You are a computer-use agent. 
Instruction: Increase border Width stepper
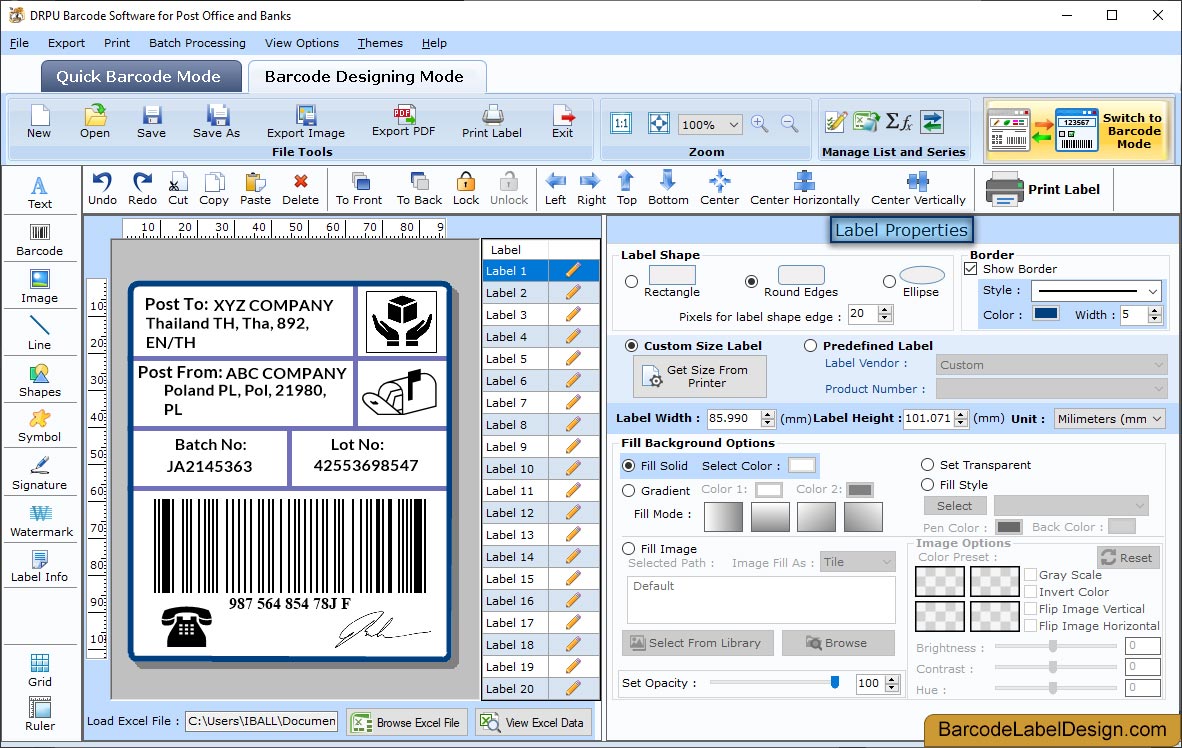(1155, 310)
